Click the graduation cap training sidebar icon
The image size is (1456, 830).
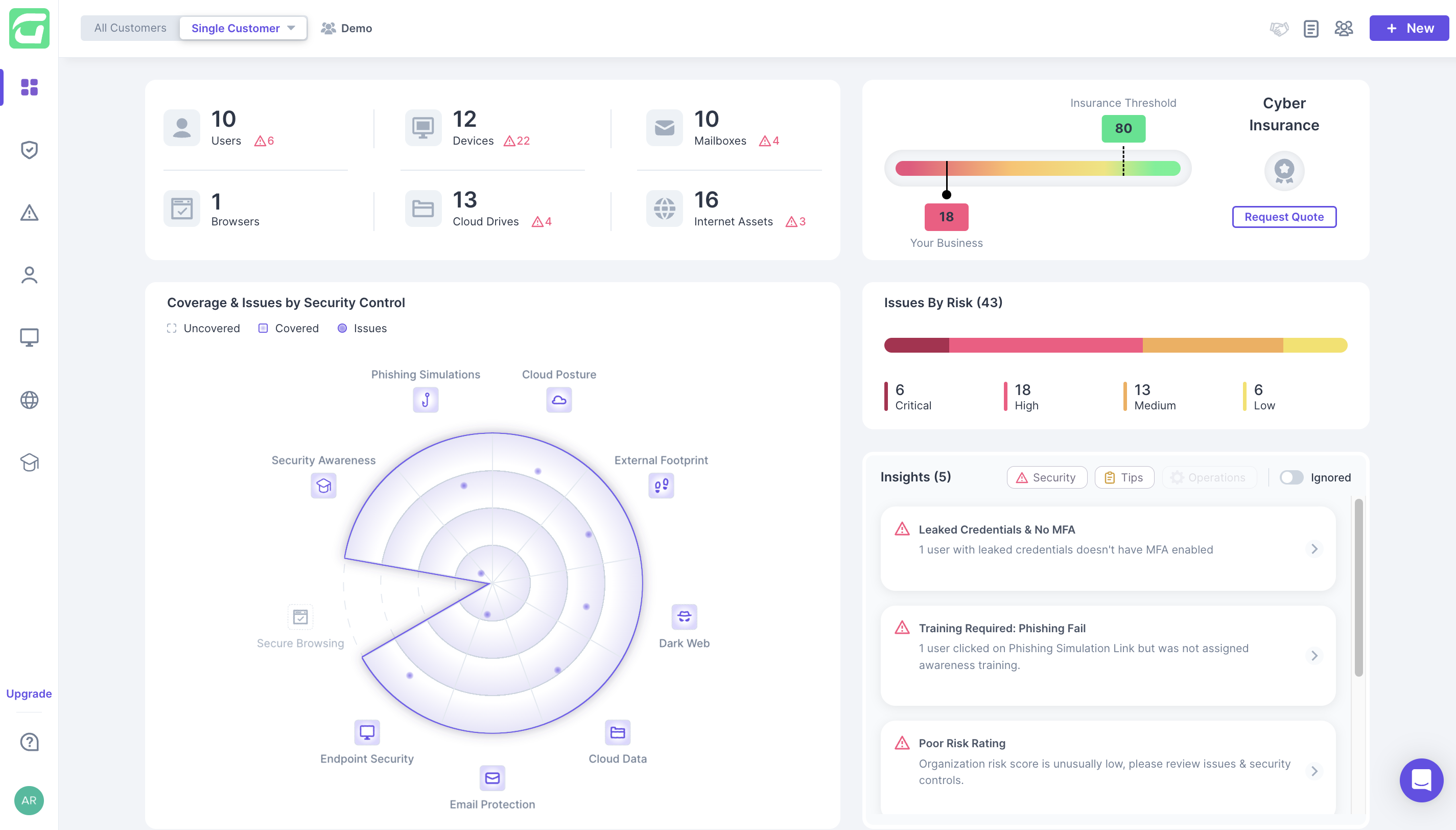click(29, 463)
